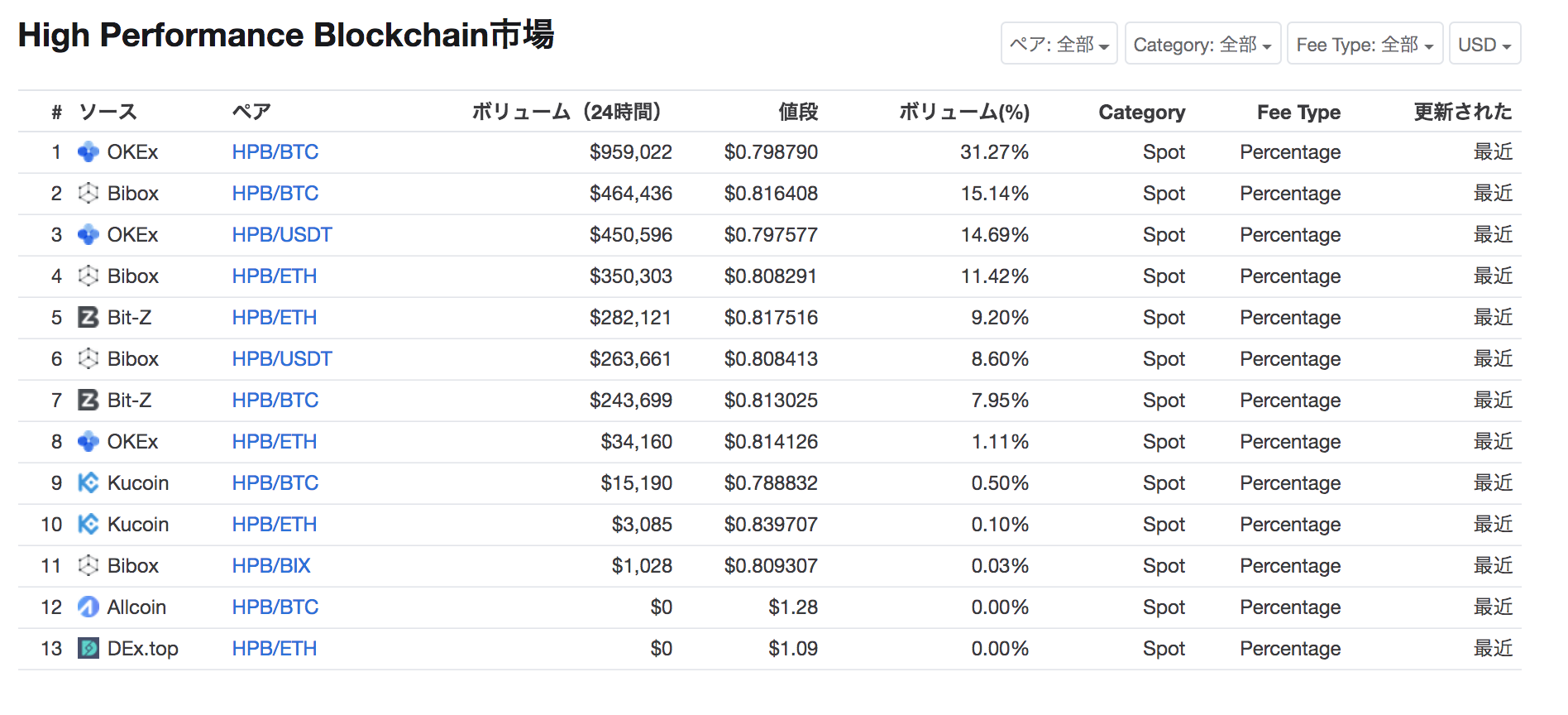This screenshot has height=715, width=1568.
Task: Click the Kucoin icon in row 9
Action: click(88, 483)
